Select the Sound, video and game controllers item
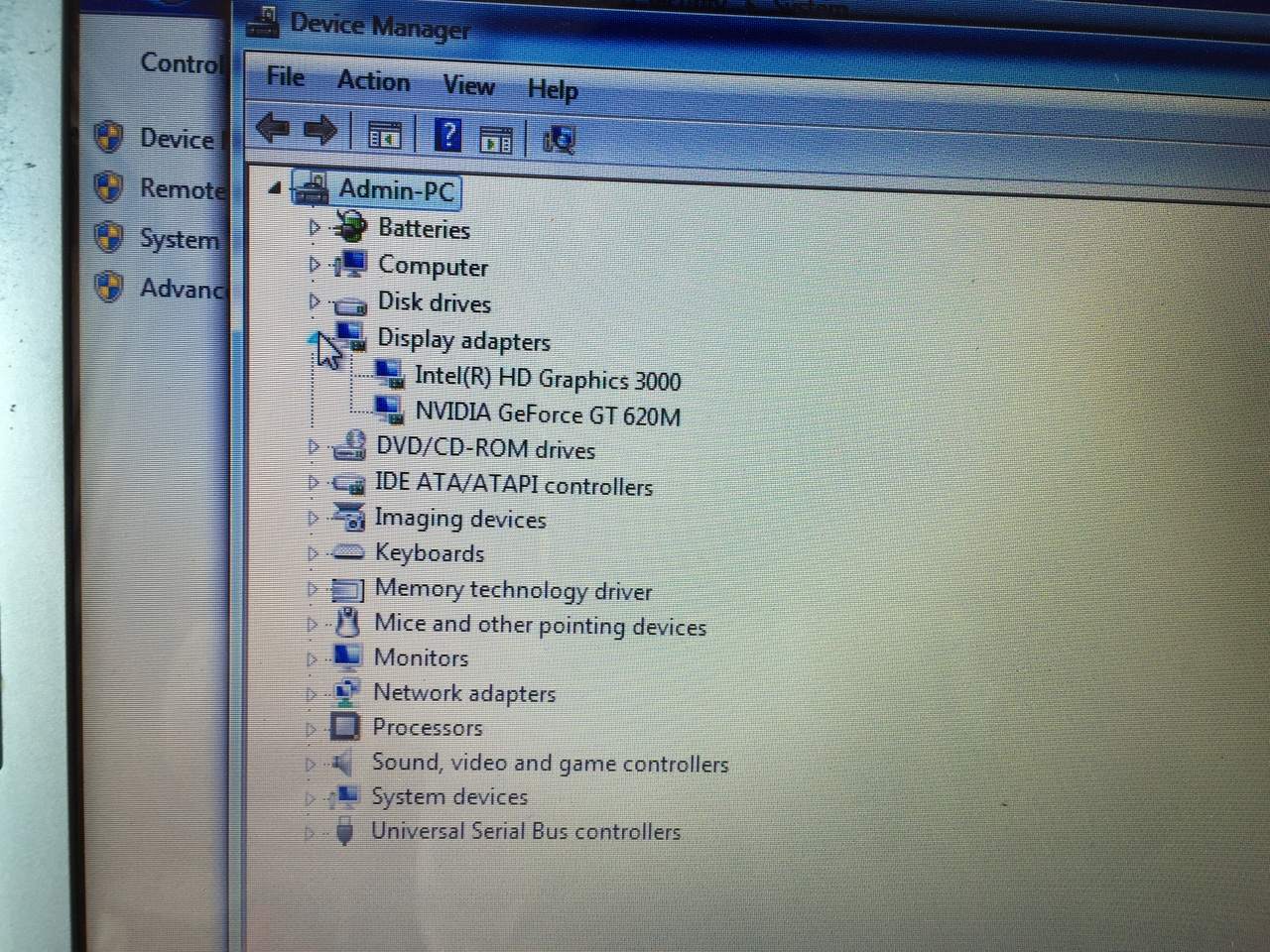 (x=549, y=764)
